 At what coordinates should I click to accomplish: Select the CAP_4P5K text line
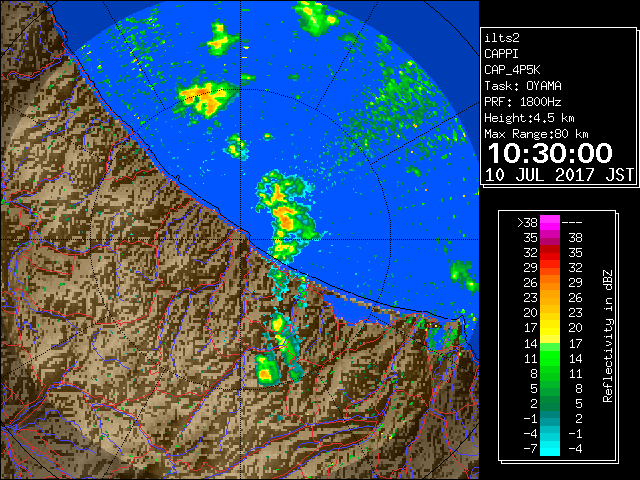click(x=512, y=70)
